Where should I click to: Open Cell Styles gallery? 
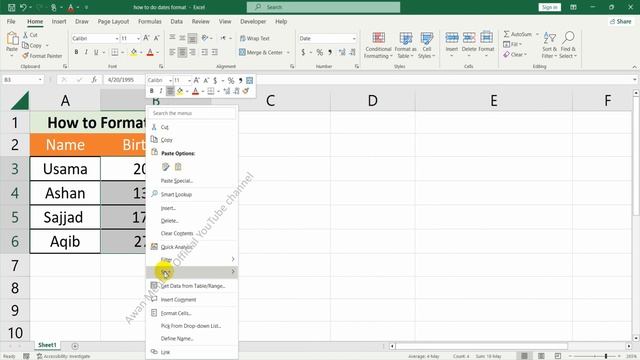[x=427, y=45]
